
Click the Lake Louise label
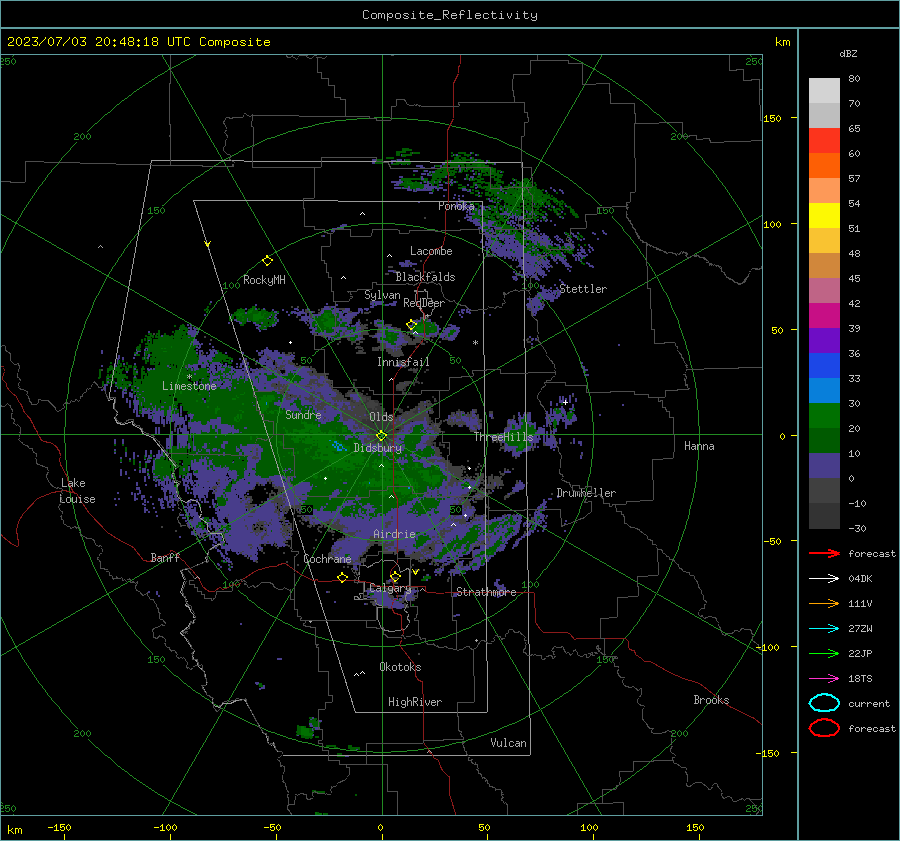pyautogui.click(x=77, y=491)
